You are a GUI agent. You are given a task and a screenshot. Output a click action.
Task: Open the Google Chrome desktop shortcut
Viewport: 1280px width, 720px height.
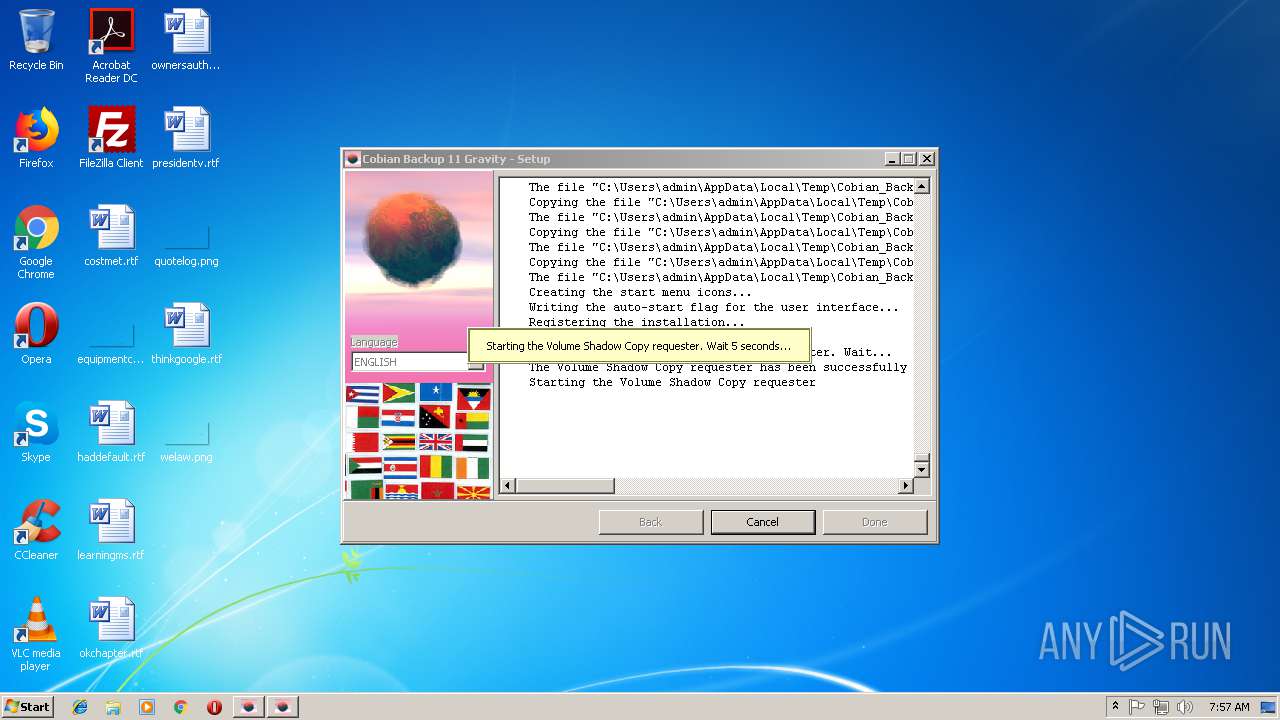(x=36, y=242)
